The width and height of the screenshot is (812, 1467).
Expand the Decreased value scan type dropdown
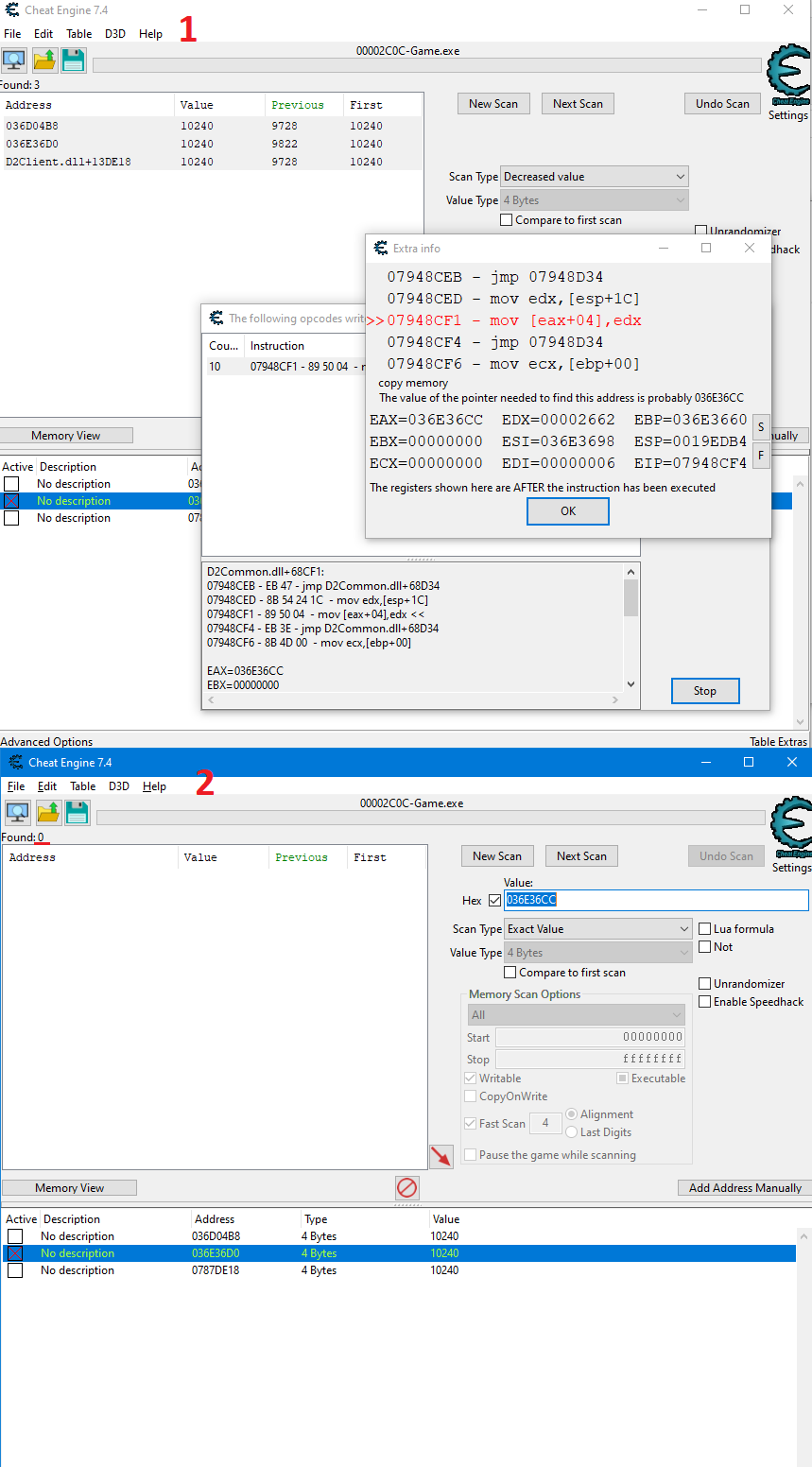(595, 177)
